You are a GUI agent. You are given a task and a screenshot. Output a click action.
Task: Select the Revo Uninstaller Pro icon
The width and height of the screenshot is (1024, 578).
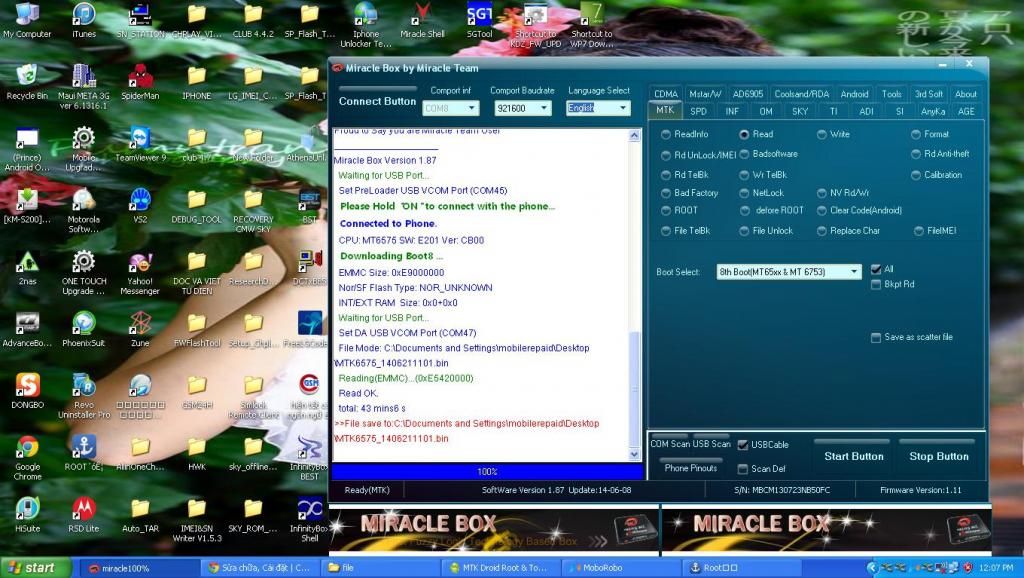(84, 396)
